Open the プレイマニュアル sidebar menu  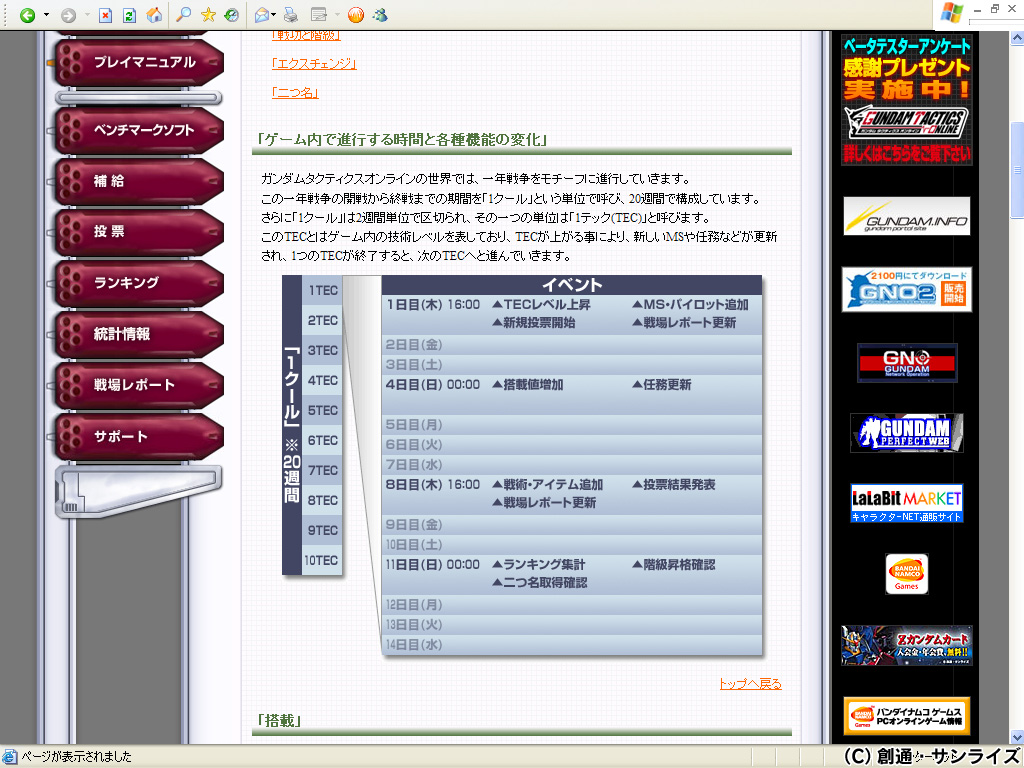[138, 63]
